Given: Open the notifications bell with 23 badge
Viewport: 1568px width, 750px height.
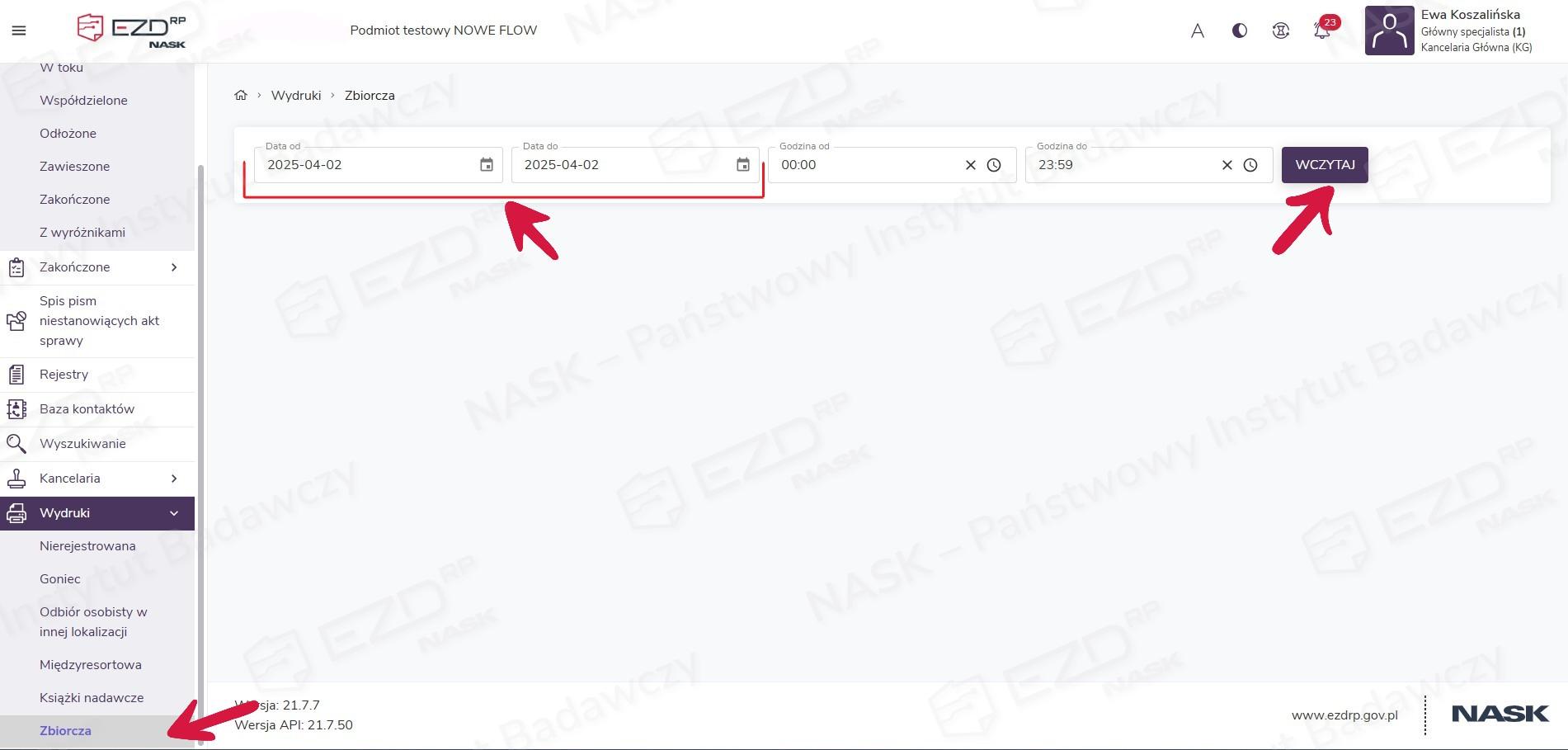Looking at the screenshot, I should pos(1321,31).
